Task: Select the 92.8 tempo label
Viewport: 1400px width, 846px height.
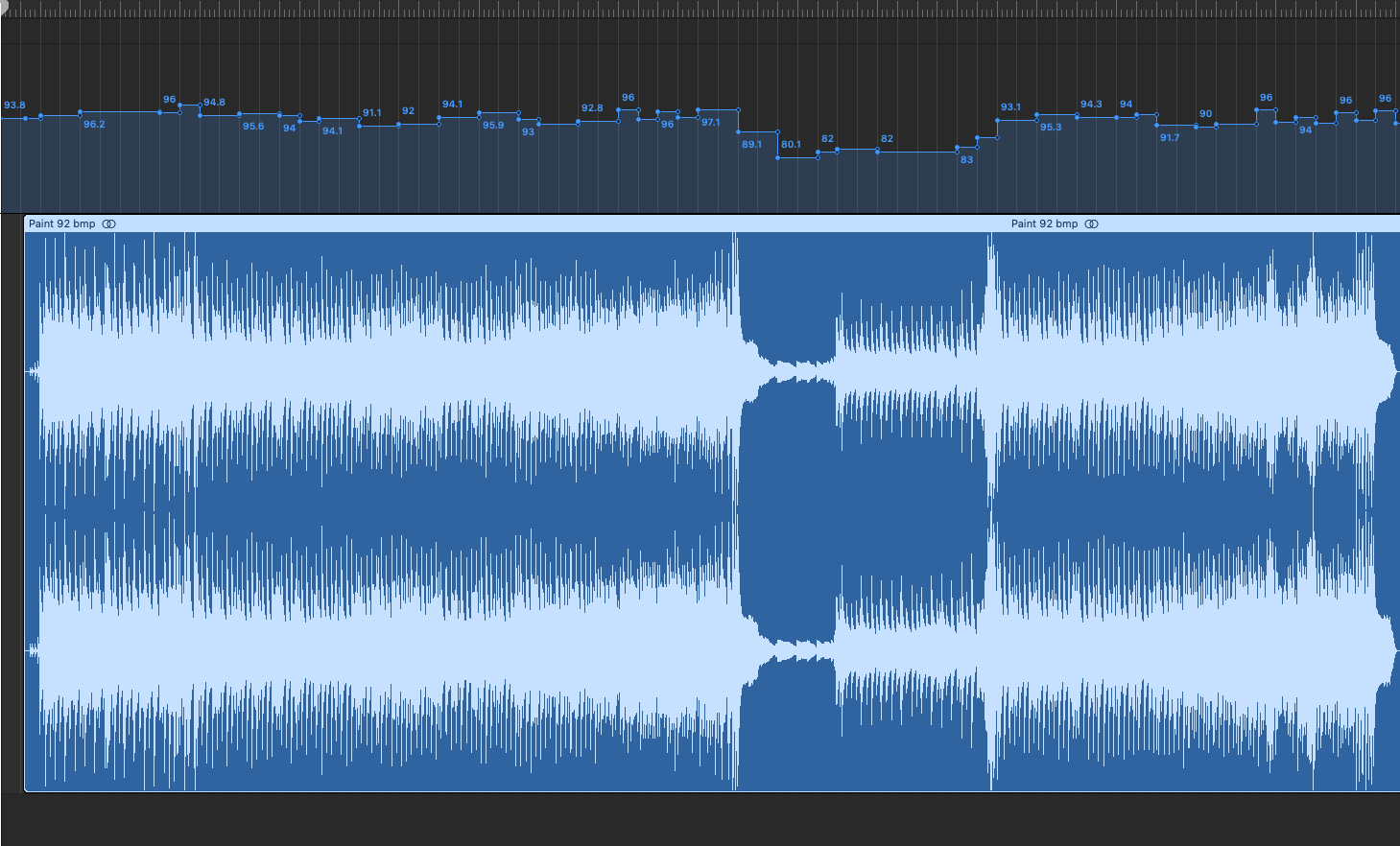Action: tap(592, 108)
